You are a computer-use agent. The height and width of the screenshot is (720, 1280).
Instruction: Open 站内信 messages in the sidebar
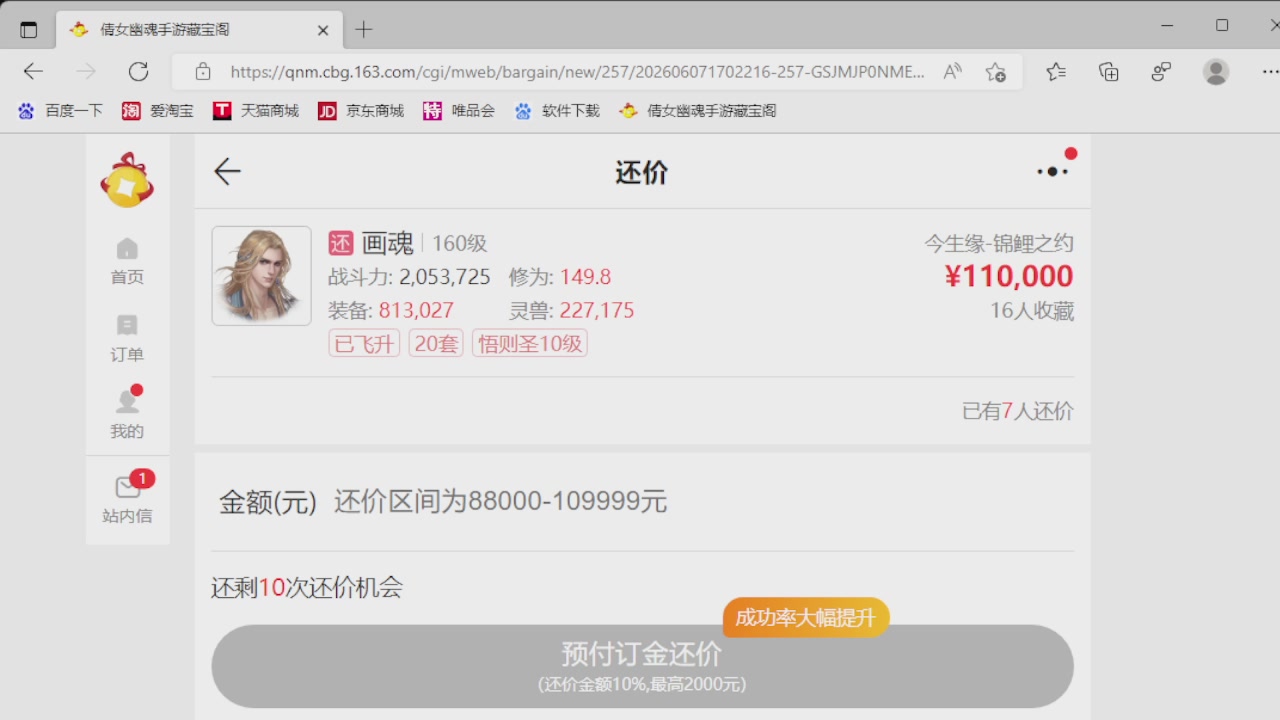127,499
